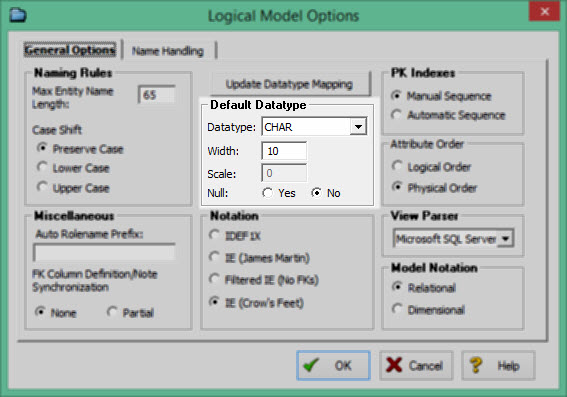Select None for FK synchronization
The width and height of the screenshot is (567, 397).
(40, 312)
